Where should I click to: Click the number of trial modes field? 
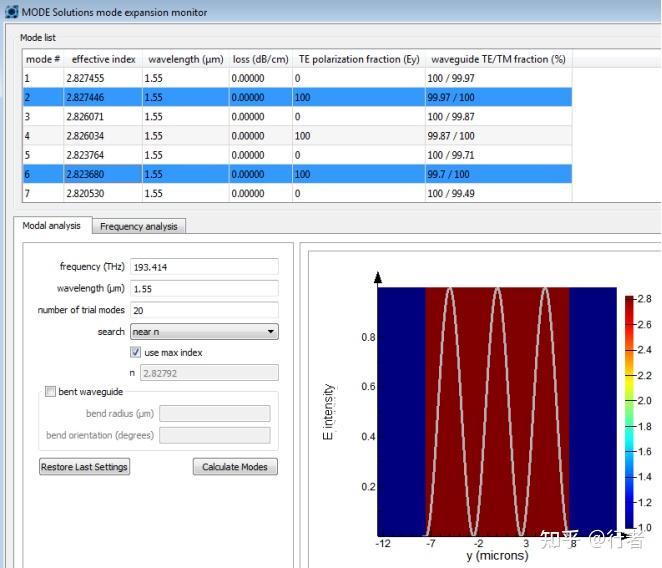(204, 310)
